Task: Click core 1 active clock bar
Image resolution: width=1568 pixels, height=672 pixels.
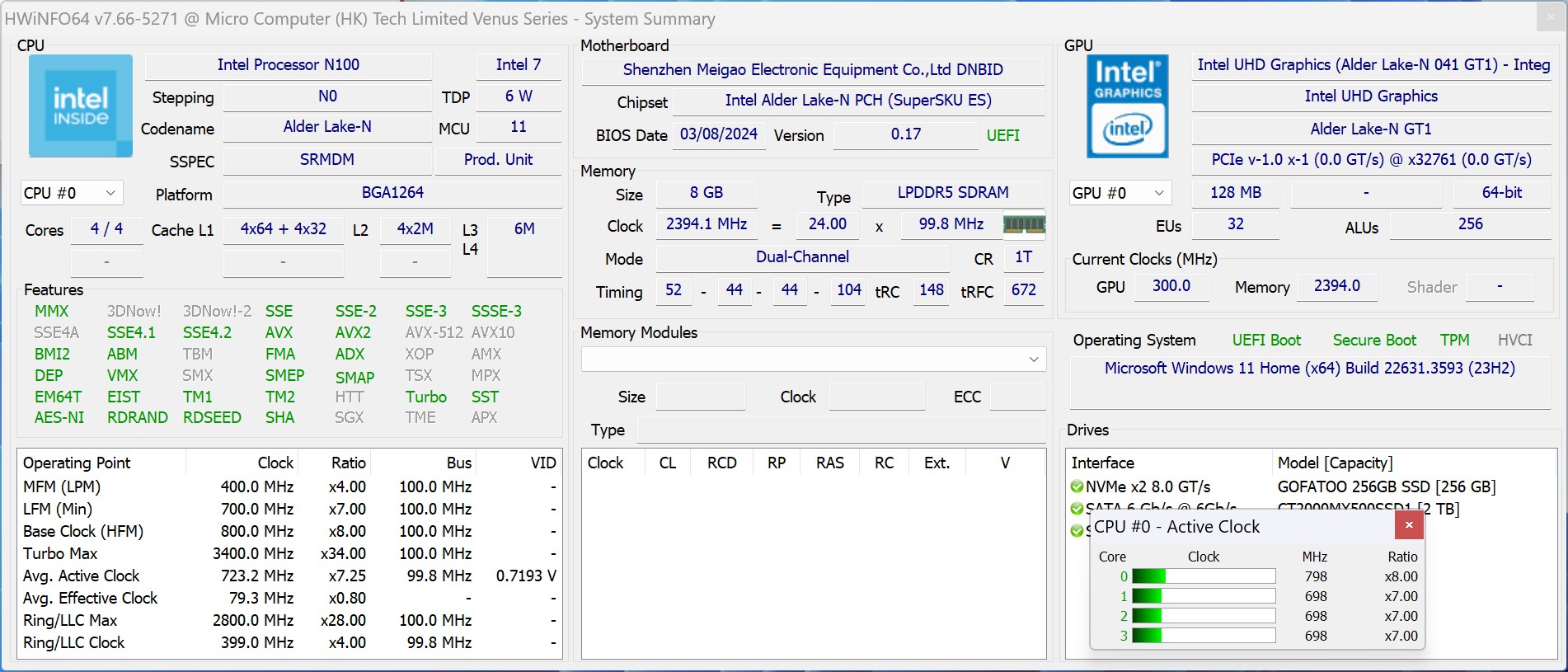Action: point(1204,596)
